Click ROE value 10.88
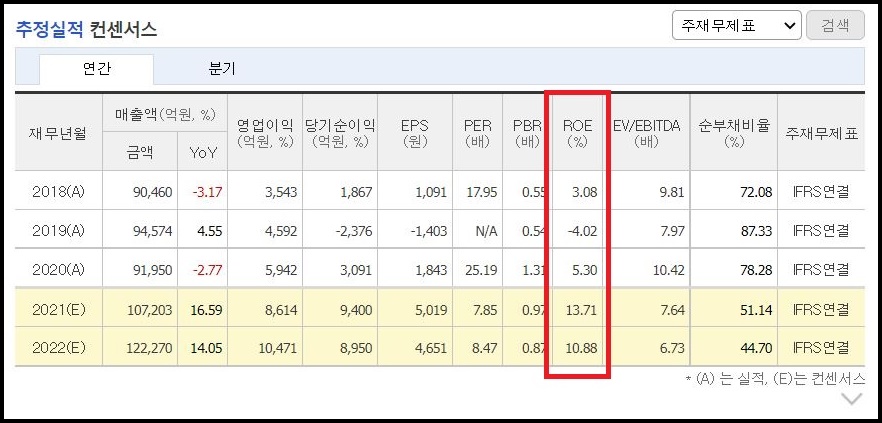The height and width of the screenshot is (423, 882). click(x=582, y=348)
